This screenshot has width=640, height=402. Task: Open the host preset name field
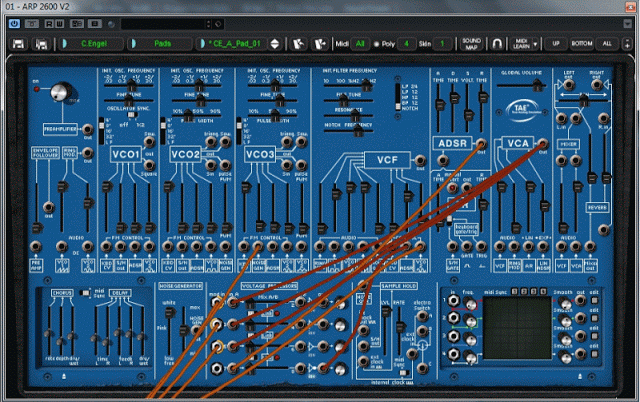[x=164, y=24]
